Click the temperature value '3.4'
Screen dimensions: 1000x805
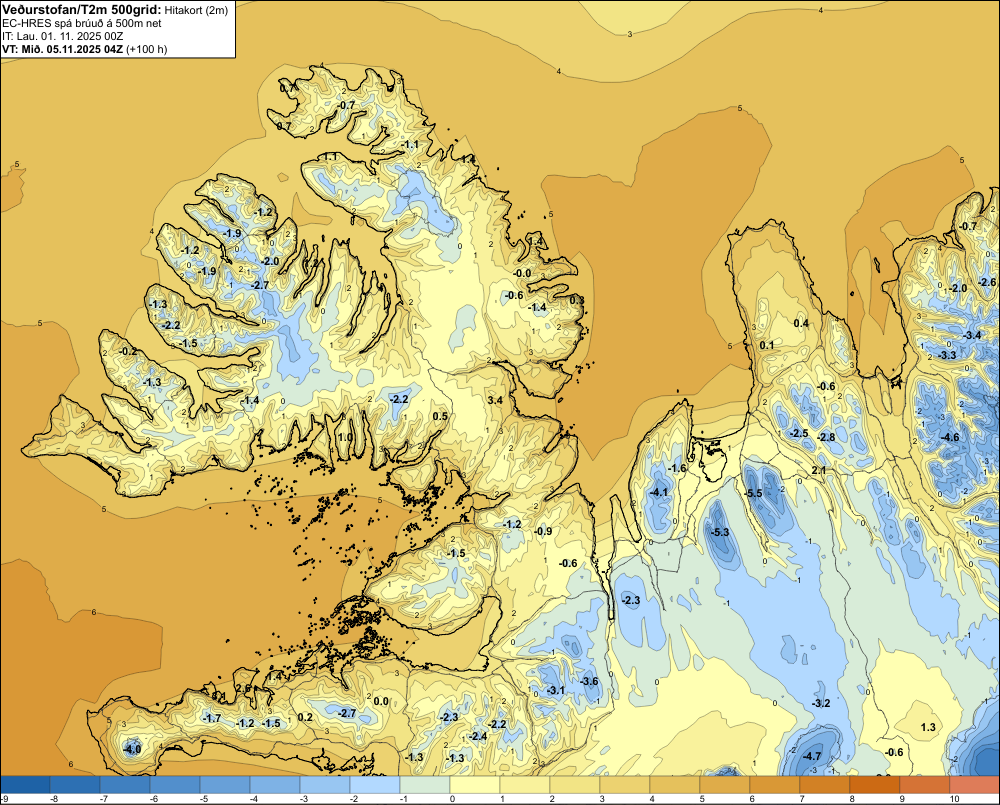point(496,400)
